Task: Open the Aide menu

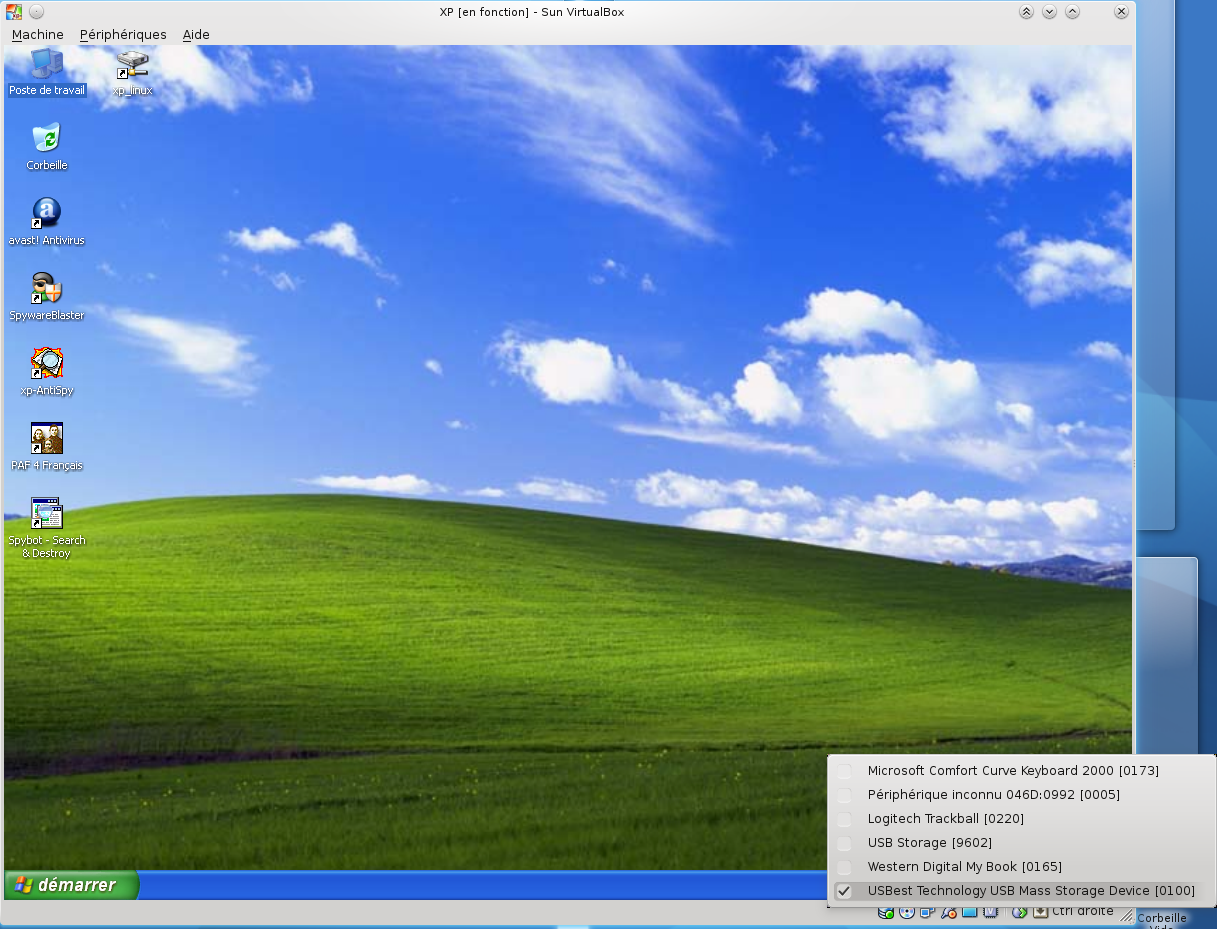Action: pyautogui.click(x=196, y=34)
